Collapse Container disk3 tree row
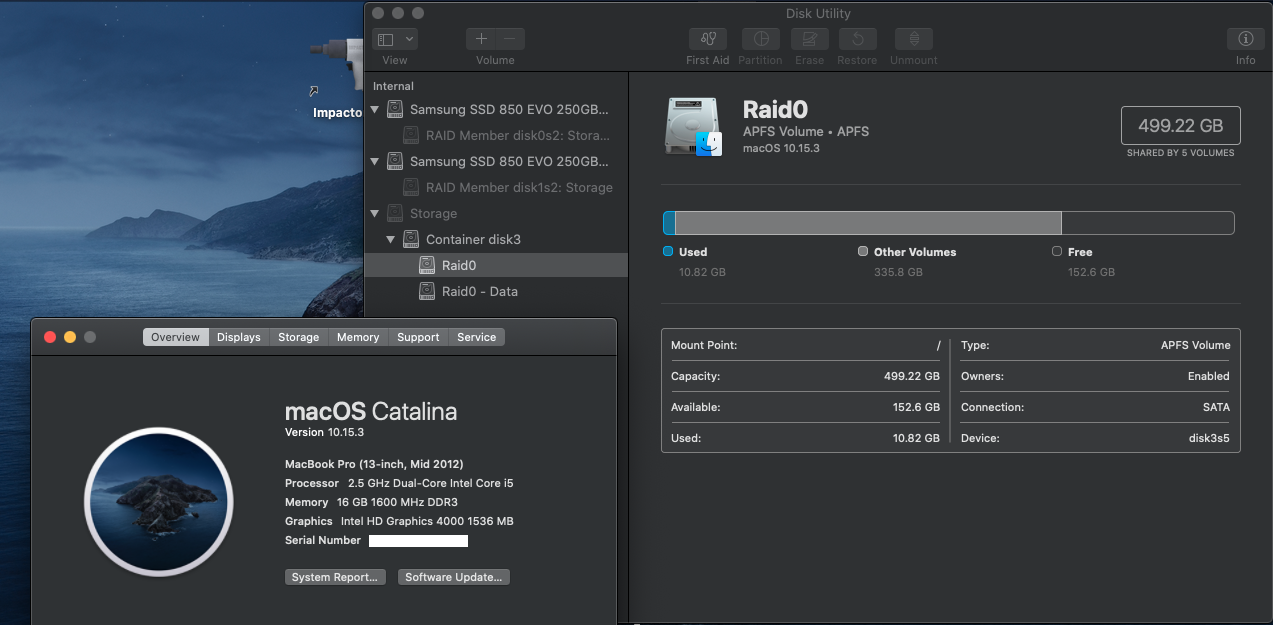This screenshot has width=1273, height=625. point(392,240)
